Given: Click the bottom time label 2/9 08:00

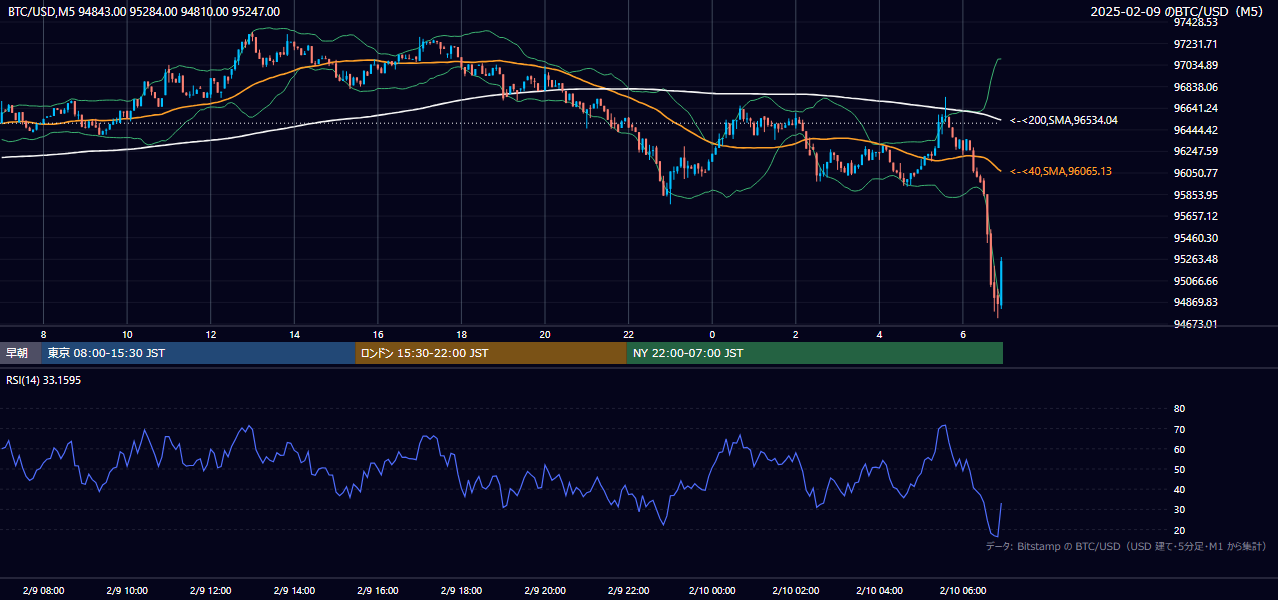Looking at the screenshot, I should [x=43, y=590].
